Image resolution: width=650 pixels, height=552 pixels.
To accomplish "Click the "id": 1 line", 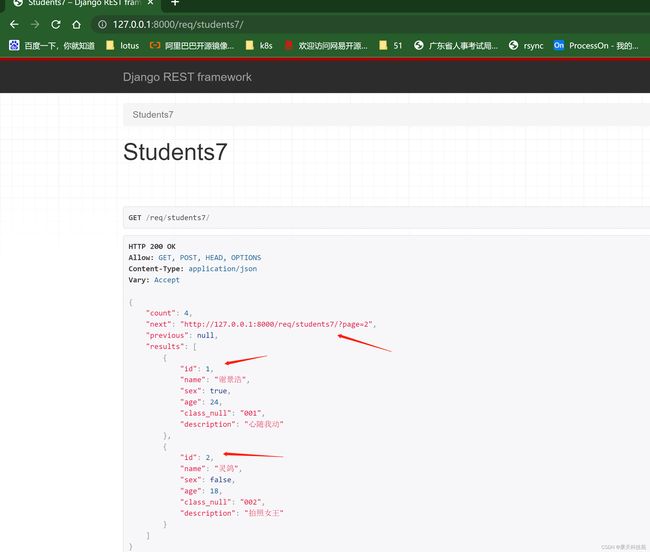I will pyautogui.click(x=196, y=369).
